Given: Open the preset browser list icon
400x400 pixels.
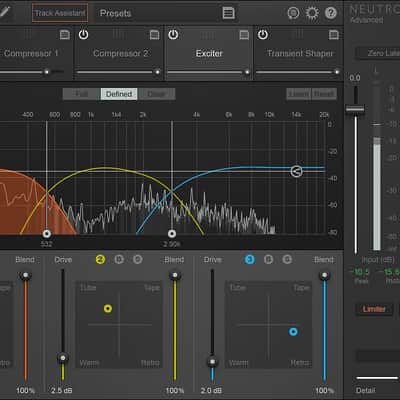Looking at the screenshot, I should pyautogui.click(x=228, y=13).
